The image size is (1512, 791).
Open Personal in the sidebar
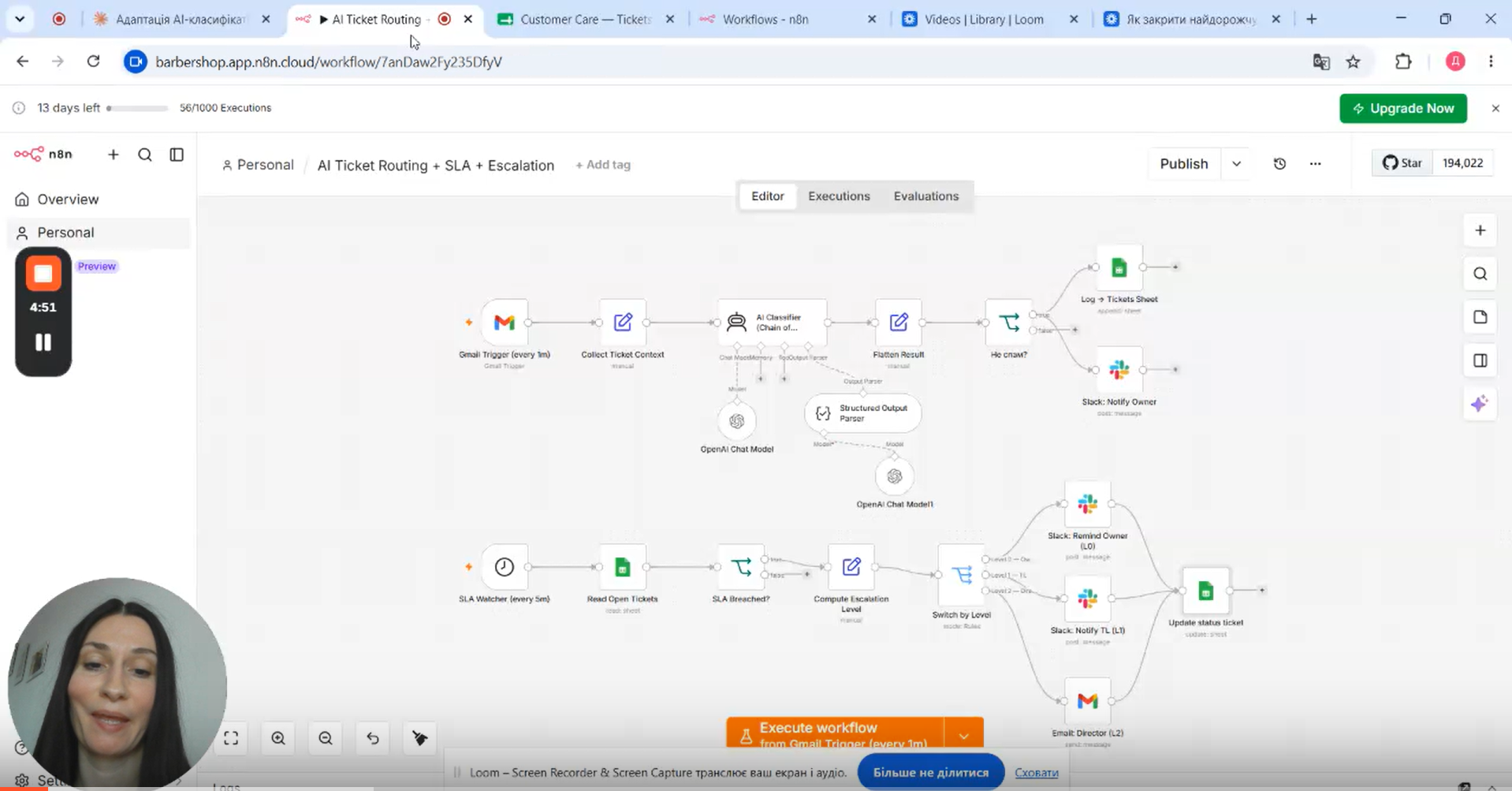click(x=99, y=233)
